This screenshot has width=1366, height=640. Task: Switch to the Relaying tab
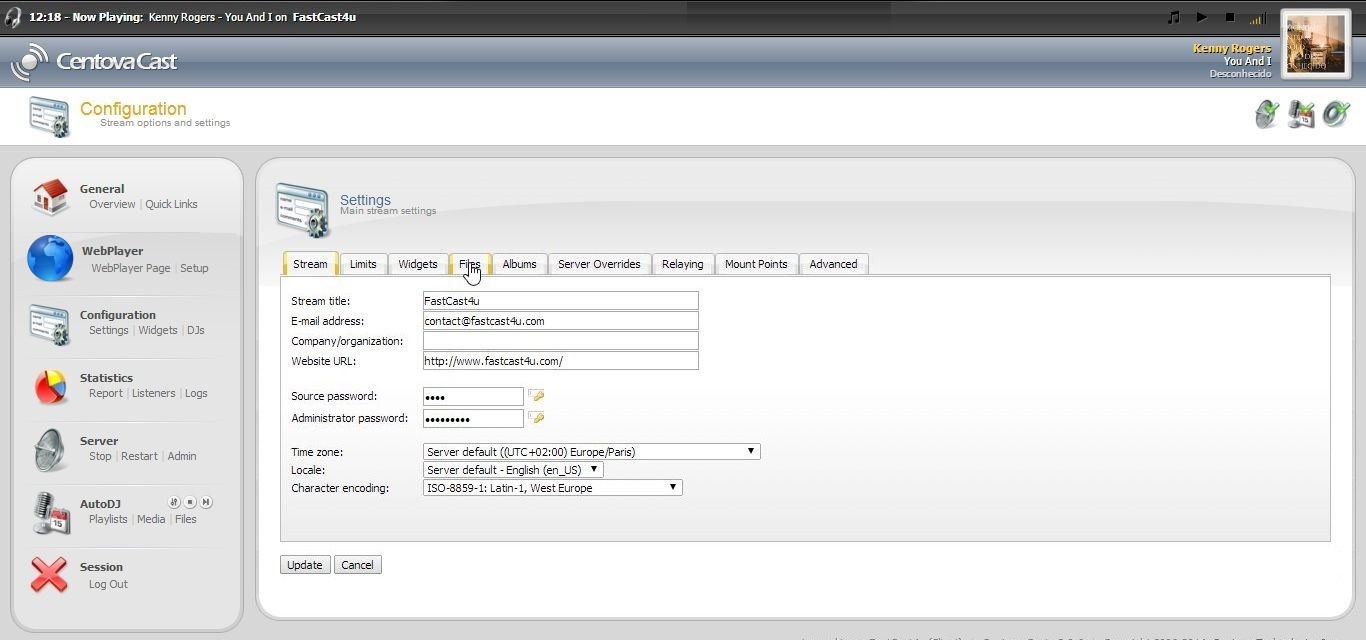(683, 264)
